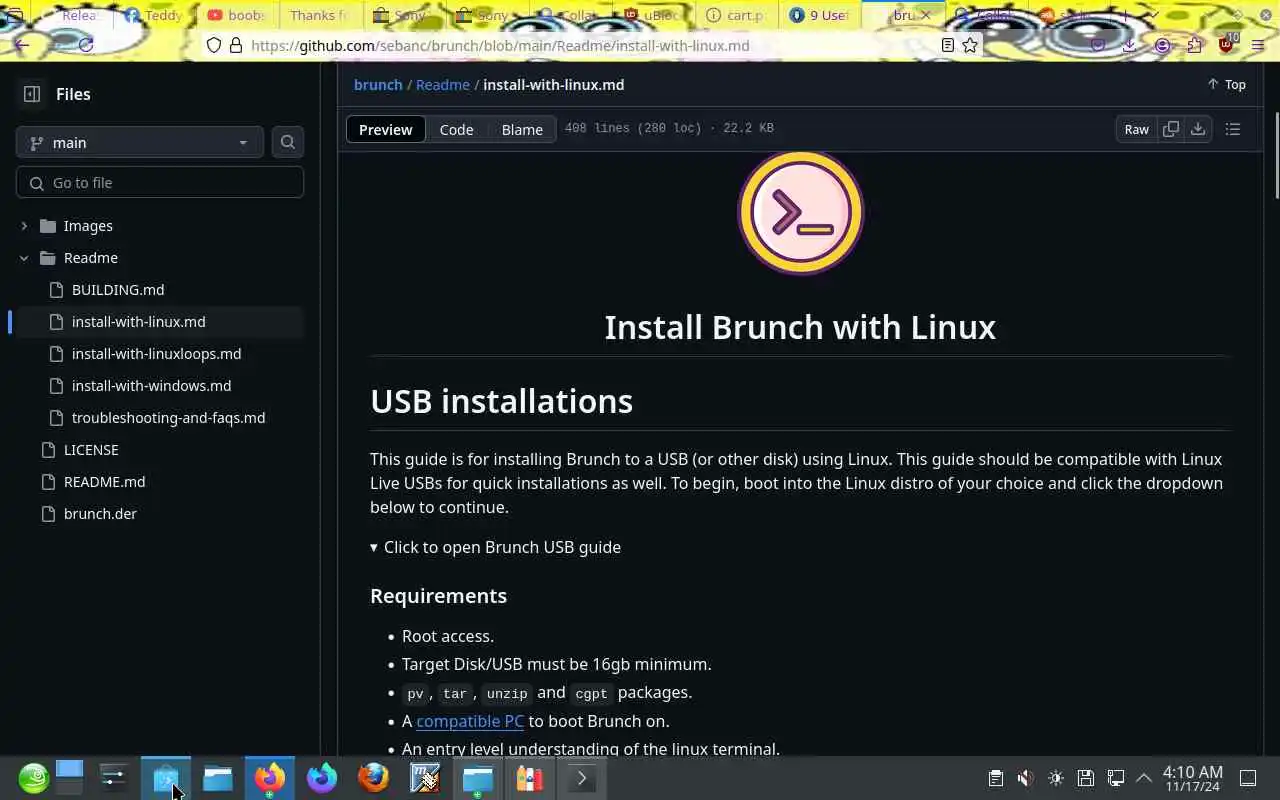Open the clipboard tray icon
The height and width of the screenshot is (800, 1280).
click(x=996, y=778)
